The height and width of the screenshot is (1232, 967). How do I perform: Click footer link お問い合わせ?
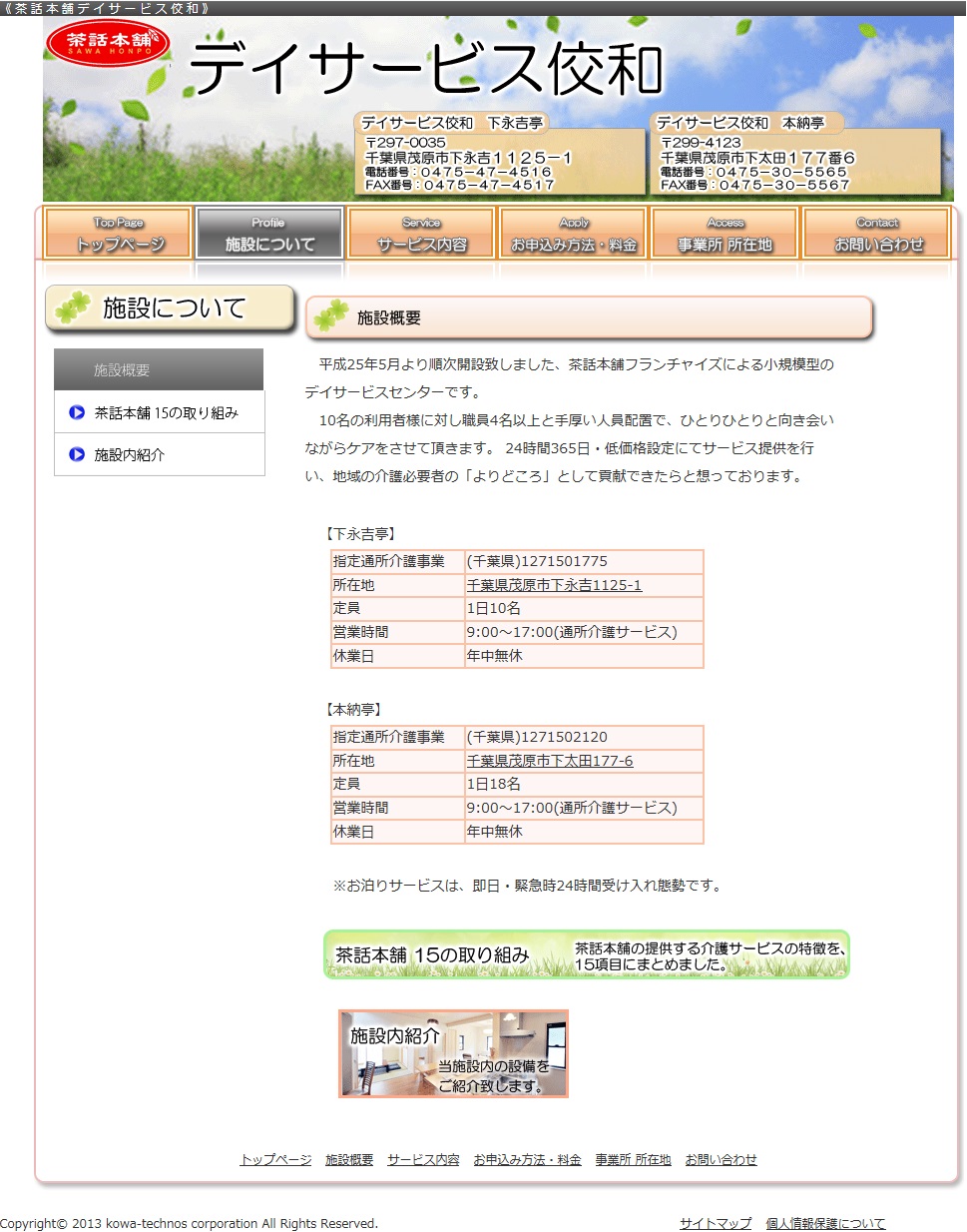point(721,1159)
